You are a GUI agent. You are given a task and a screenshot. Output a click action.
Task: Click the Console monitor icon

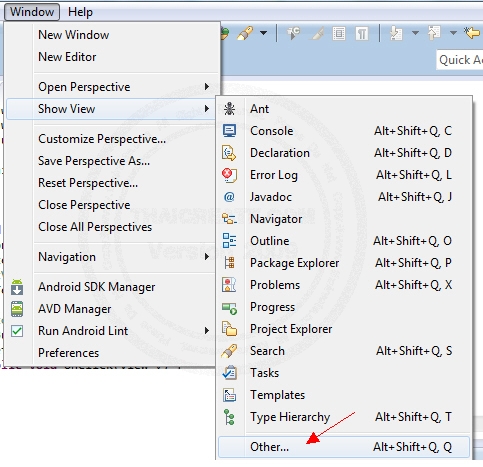(229, 131)
